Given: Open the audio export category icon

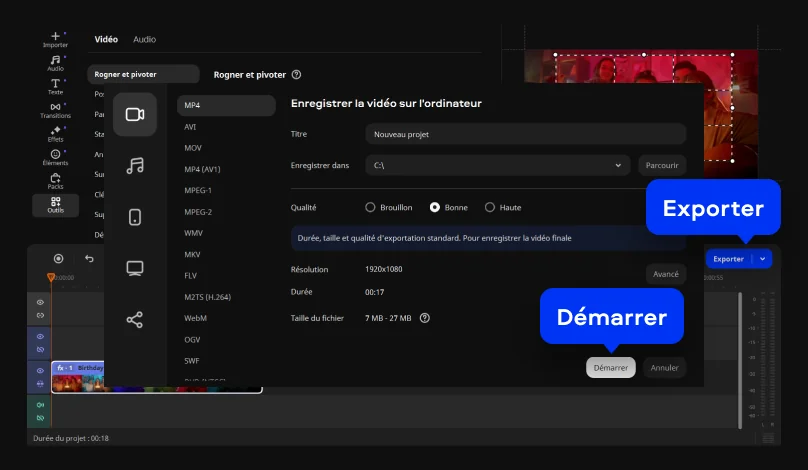Looking at the screenshot, I should pos(135,166).
